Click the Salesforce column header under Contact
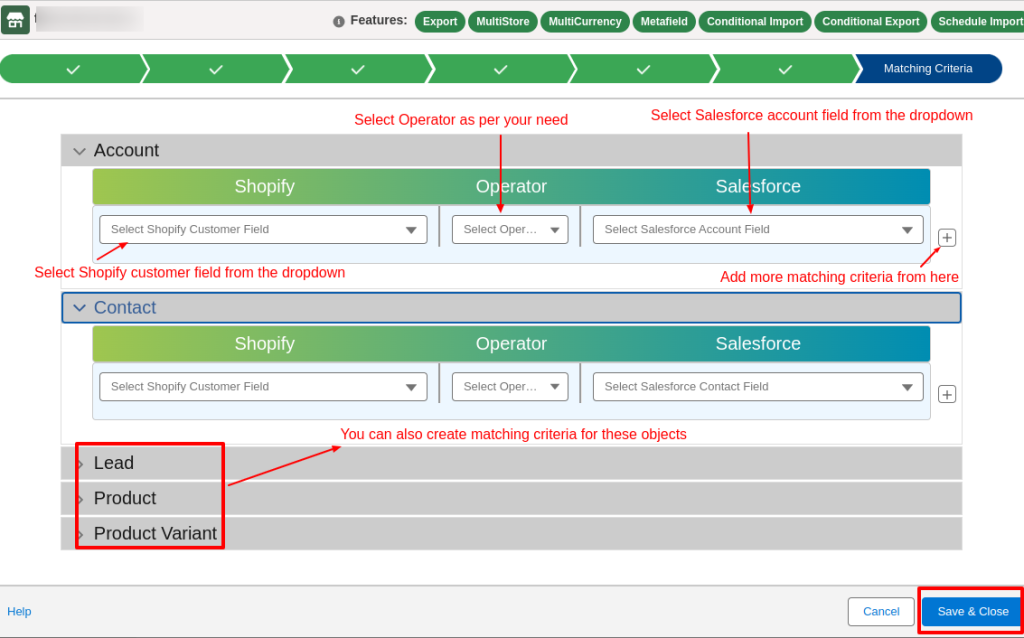Viewport: 1024px width, 638px height. pos(758,343)
